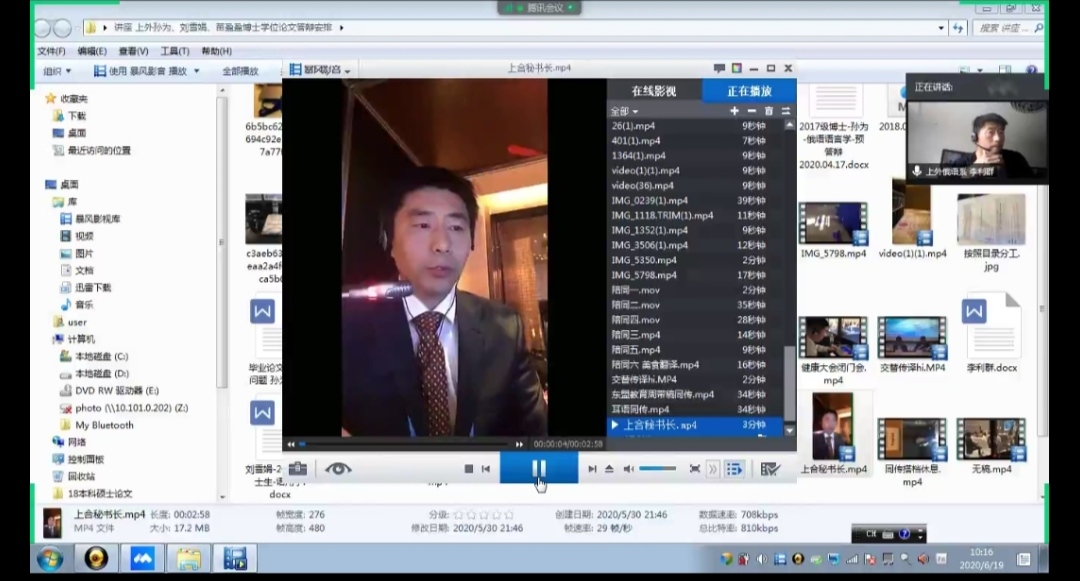The image size is (1080, 581).
Task: Pause the video with the center play button
Action: tap(539, 468)
